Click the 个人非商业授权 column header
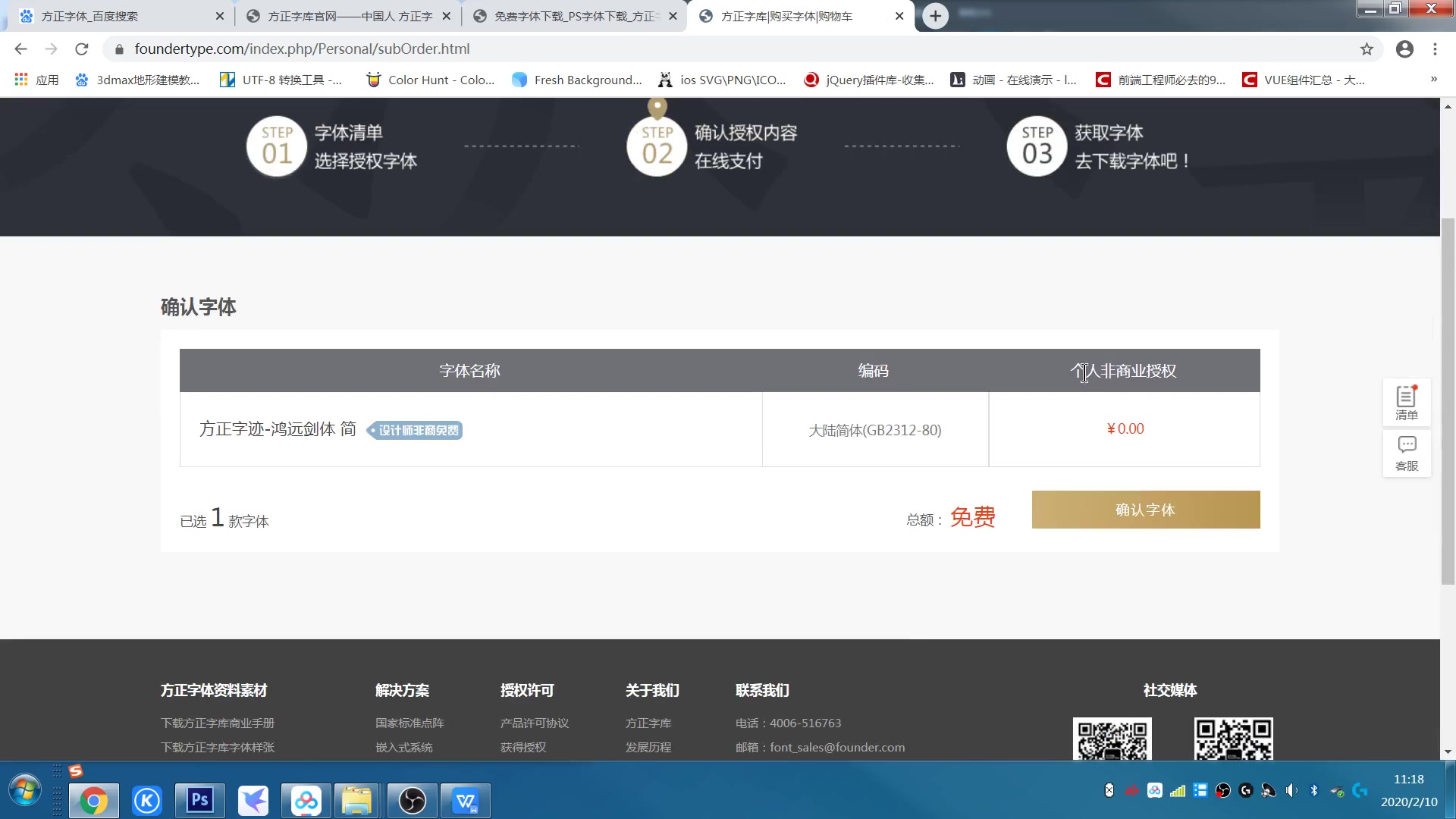This screenshot has height=819, width=1456. [1124, 371]
